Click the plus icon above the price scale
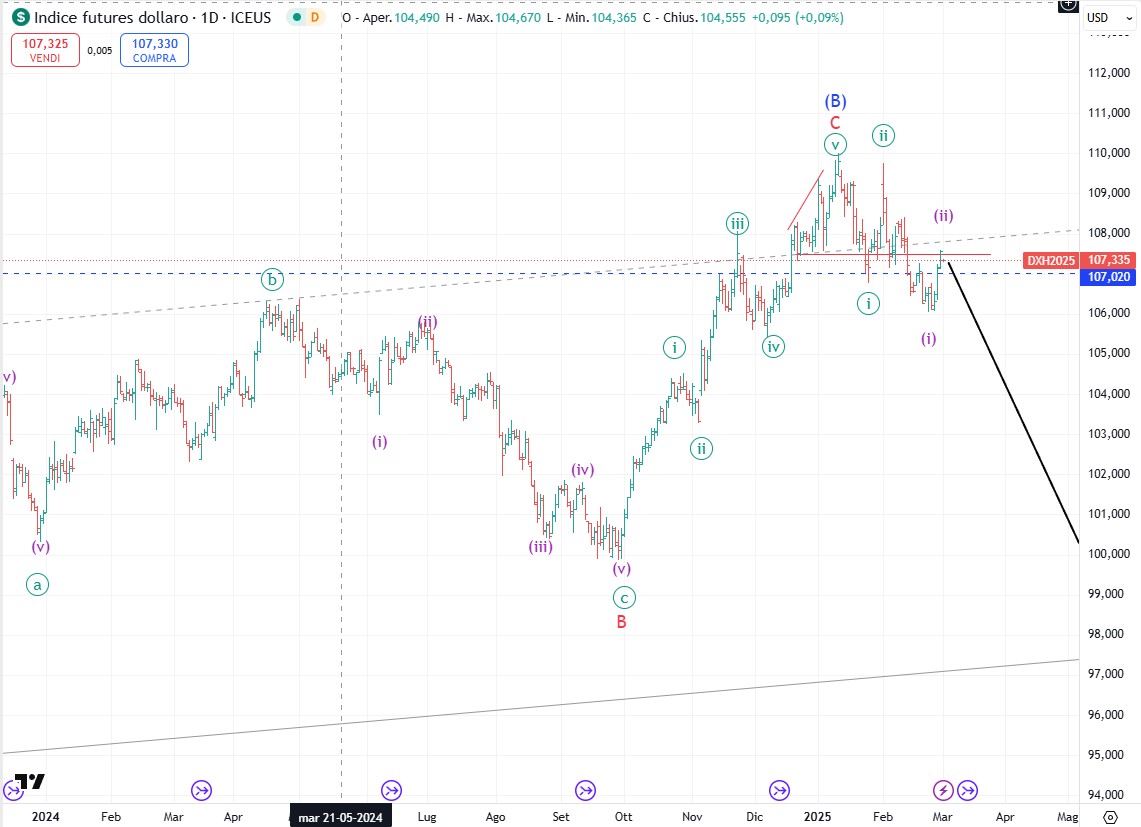The width and height of the screenshot is (1141, 827). pyautogui.click(x=1067, y=5)
